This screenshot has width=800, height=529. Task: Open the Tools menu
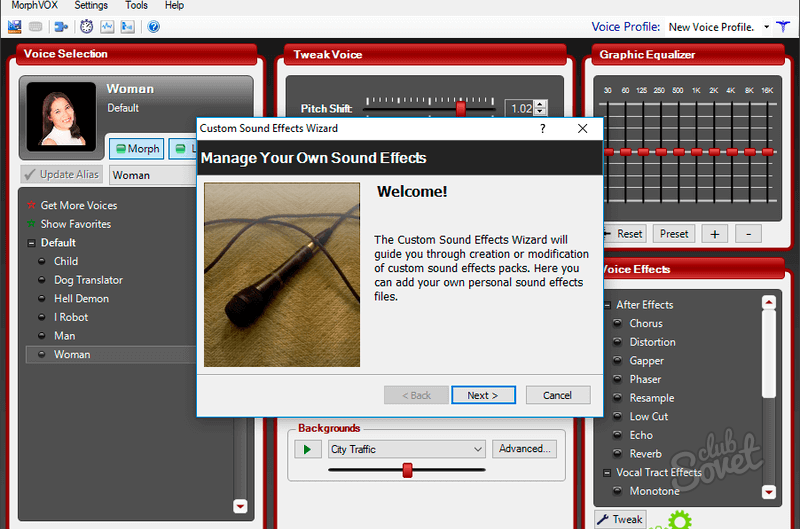(136, 6)
